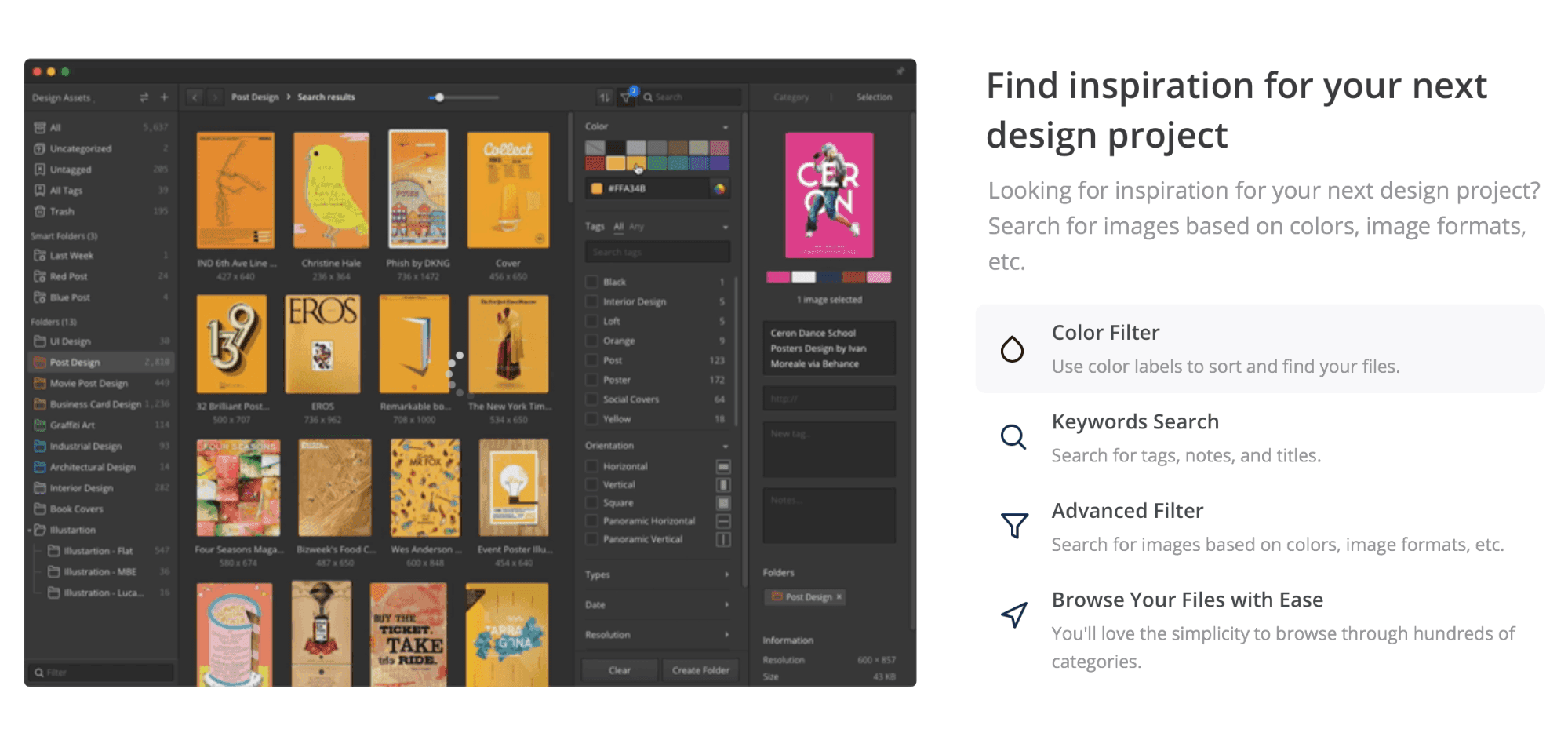Adjust the thumbnail size slider
Screen dimensions: 1568x733
(x=440, y=97)
